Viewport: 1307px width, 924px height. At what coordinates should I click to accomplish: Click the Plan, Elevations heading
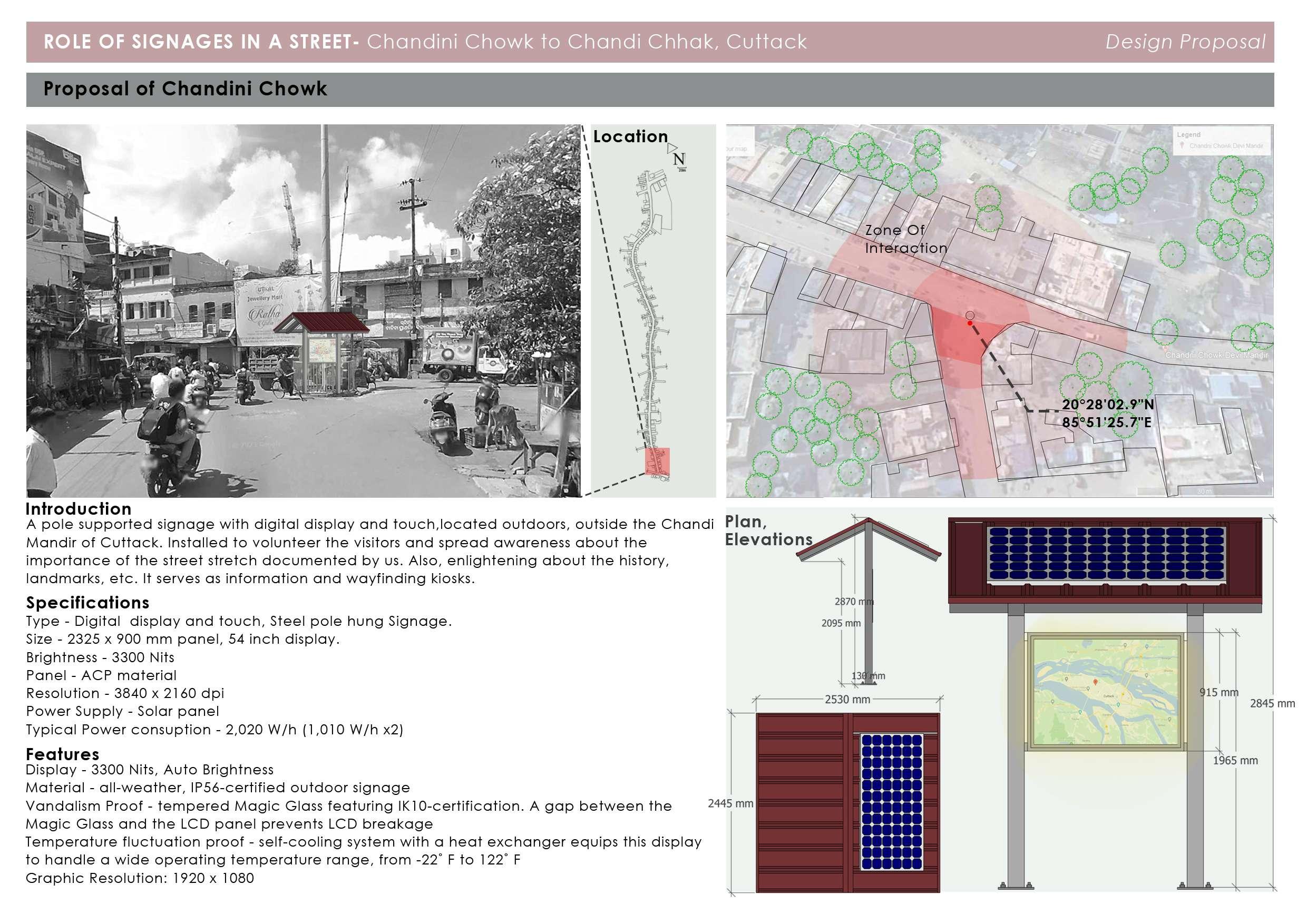click(x=768, y=530)
